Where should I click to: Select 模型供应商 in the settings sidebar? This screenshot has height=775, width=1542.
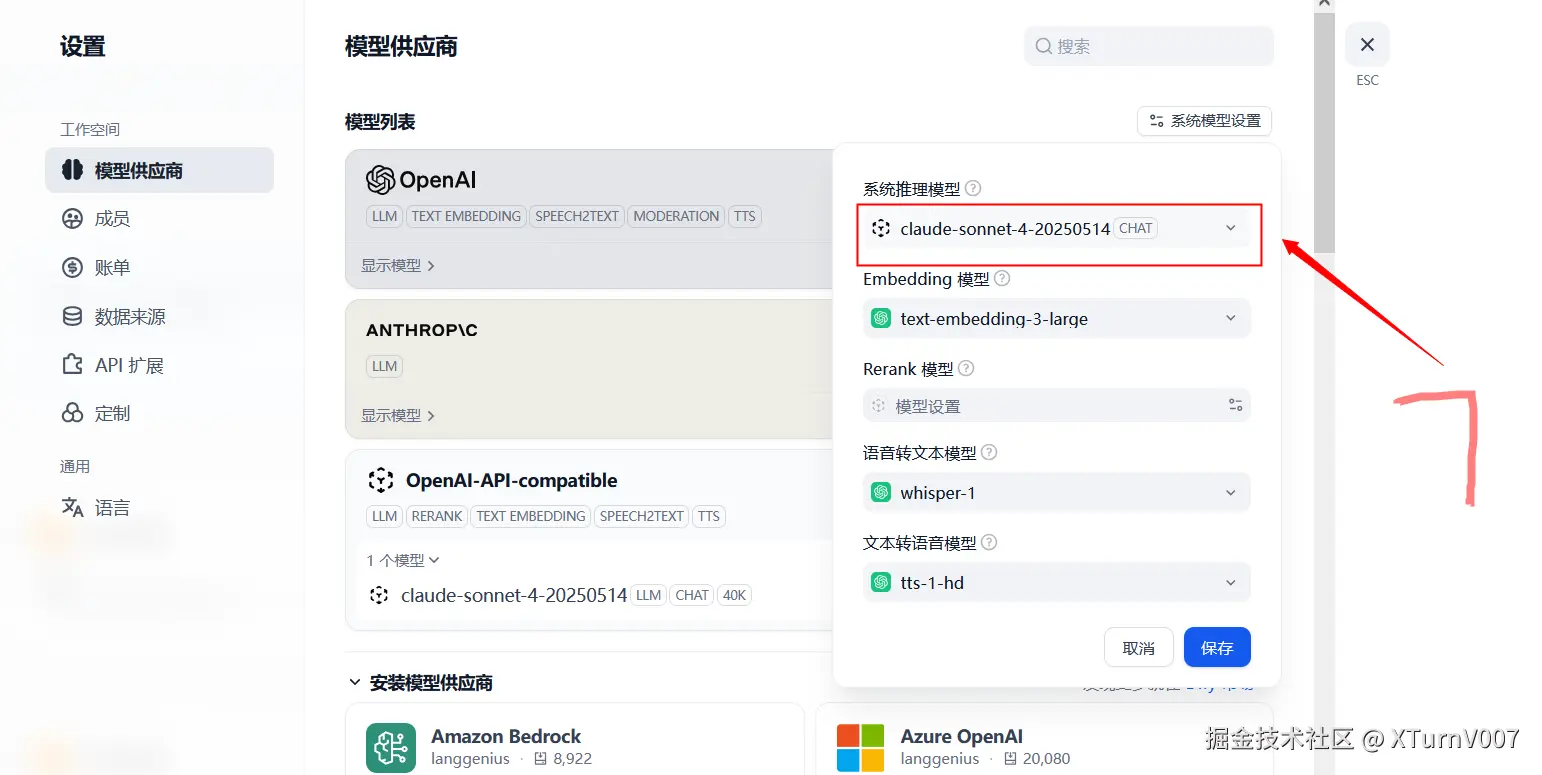159,170
